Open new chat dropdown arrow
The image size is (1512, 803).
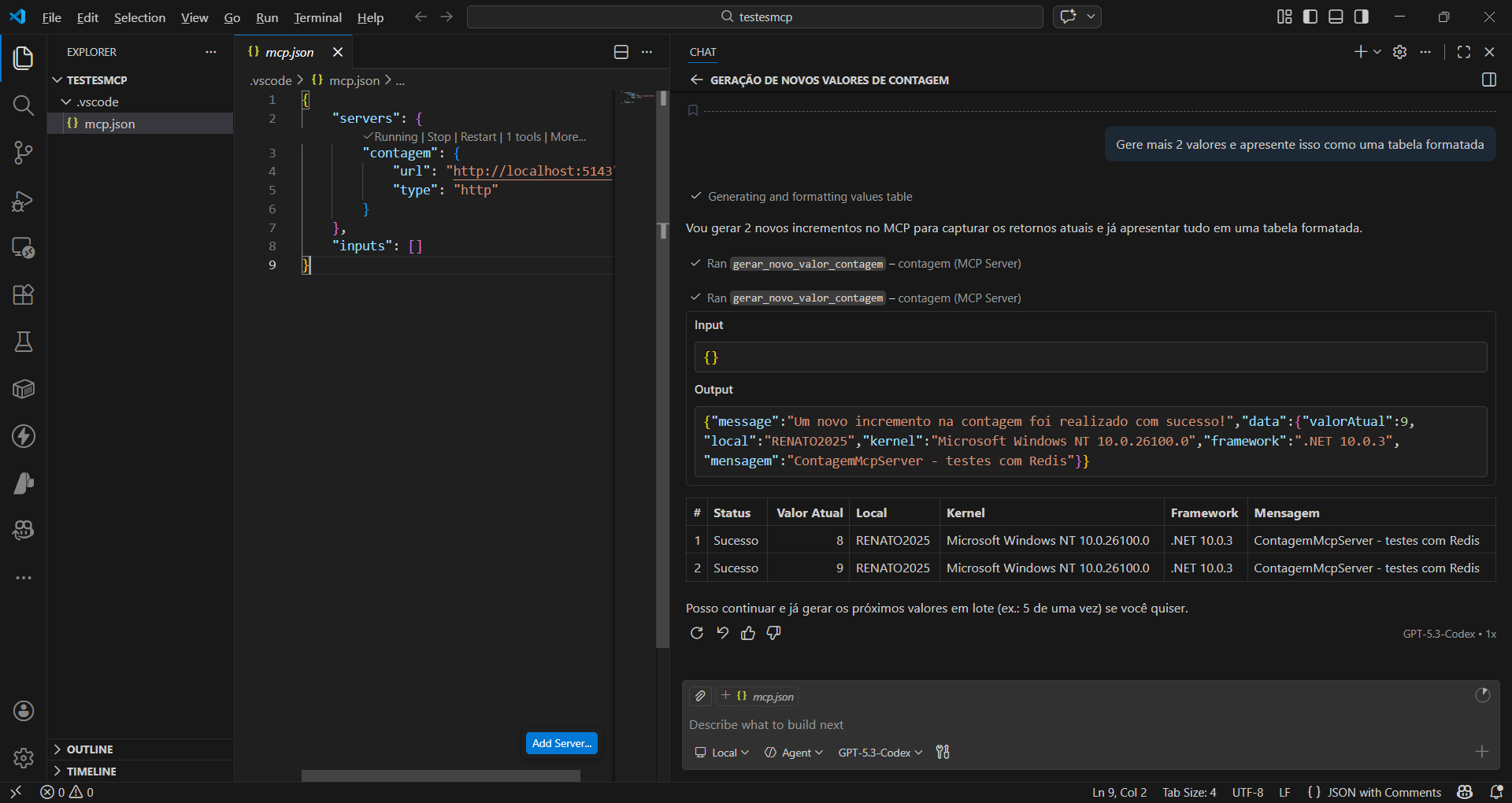pos(1377,52)
